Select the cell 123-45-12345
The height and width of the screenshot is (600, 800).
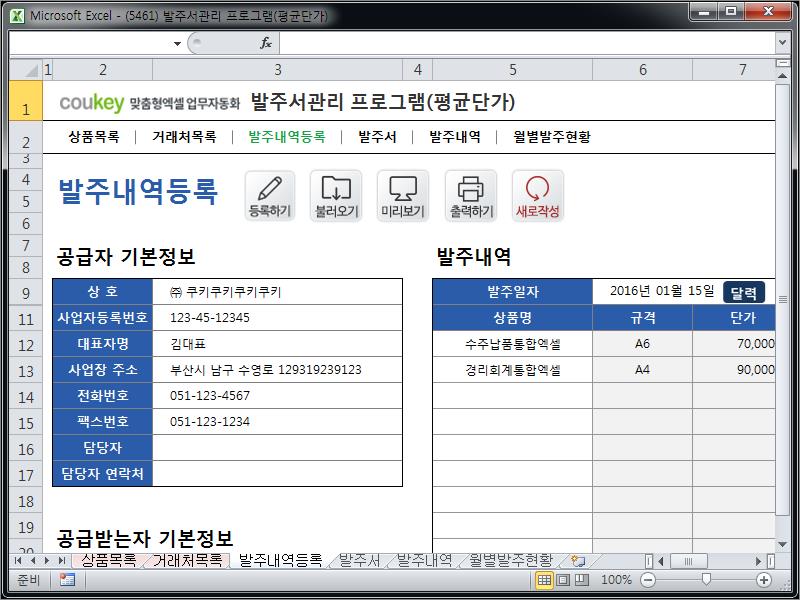click(278, 318)
